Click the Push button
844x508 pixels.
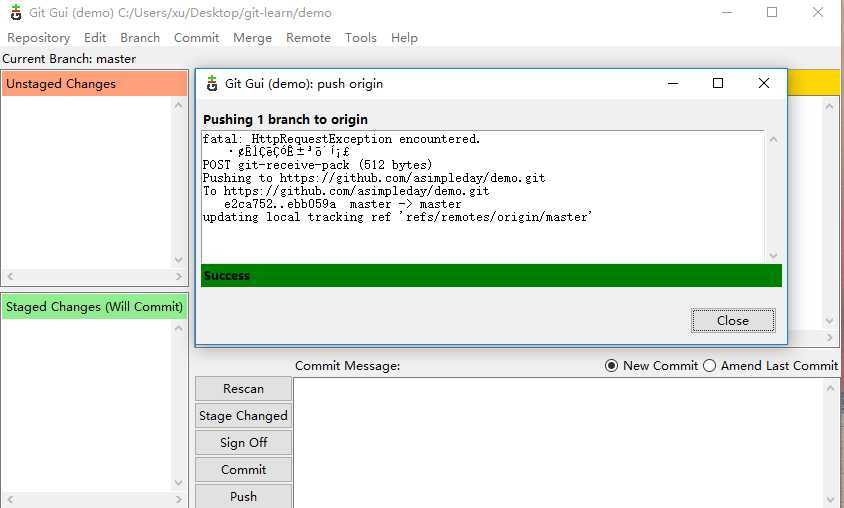243,496
